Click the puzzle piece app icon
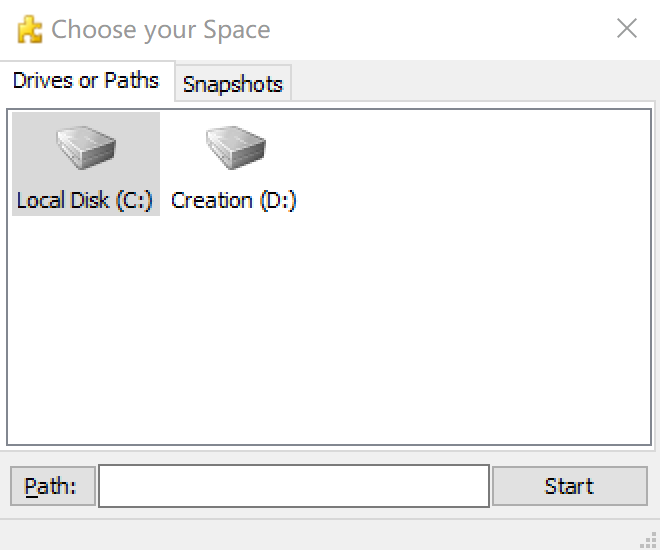 tap(30, 30)
